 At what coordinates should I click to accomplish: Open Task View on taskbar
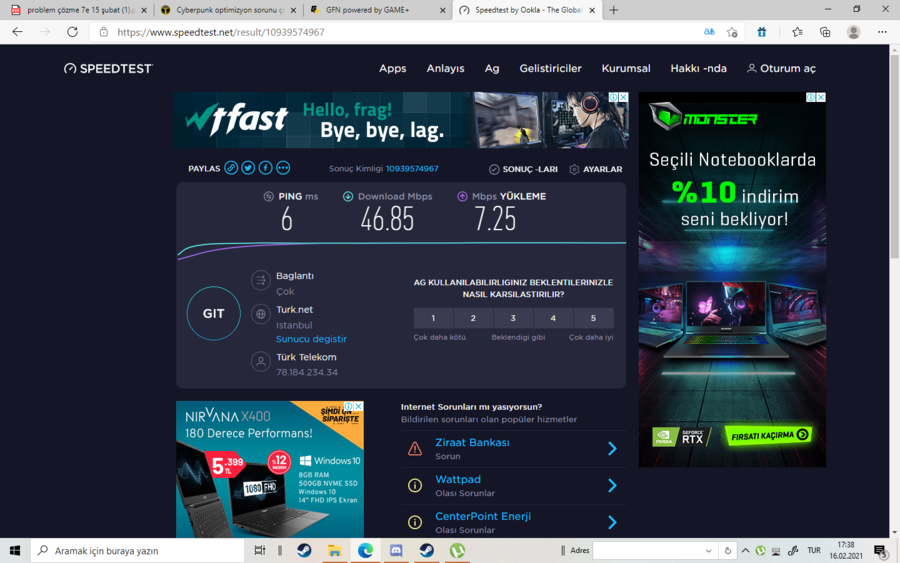259,550
